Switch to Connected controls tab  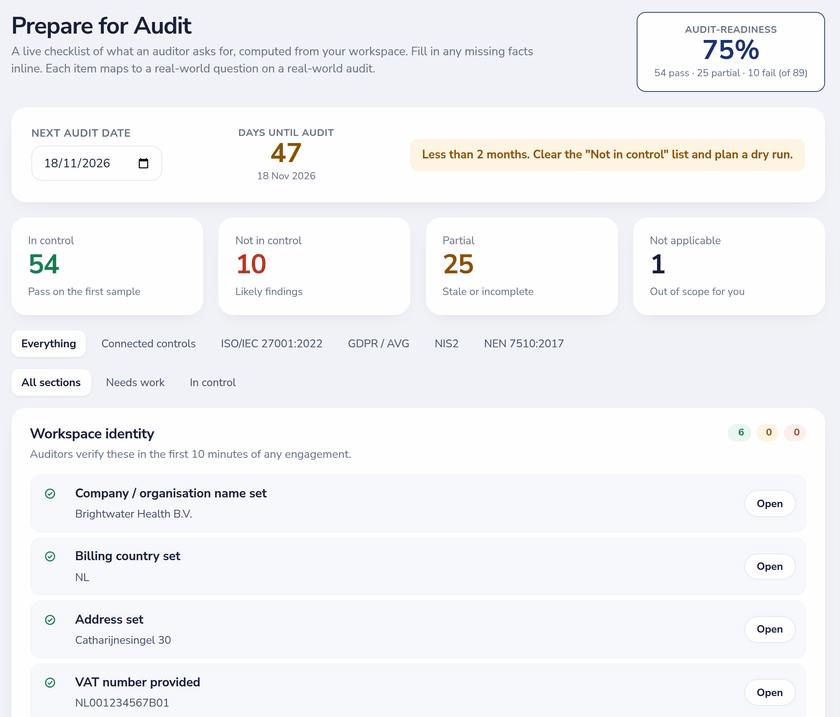click(148, 343)
